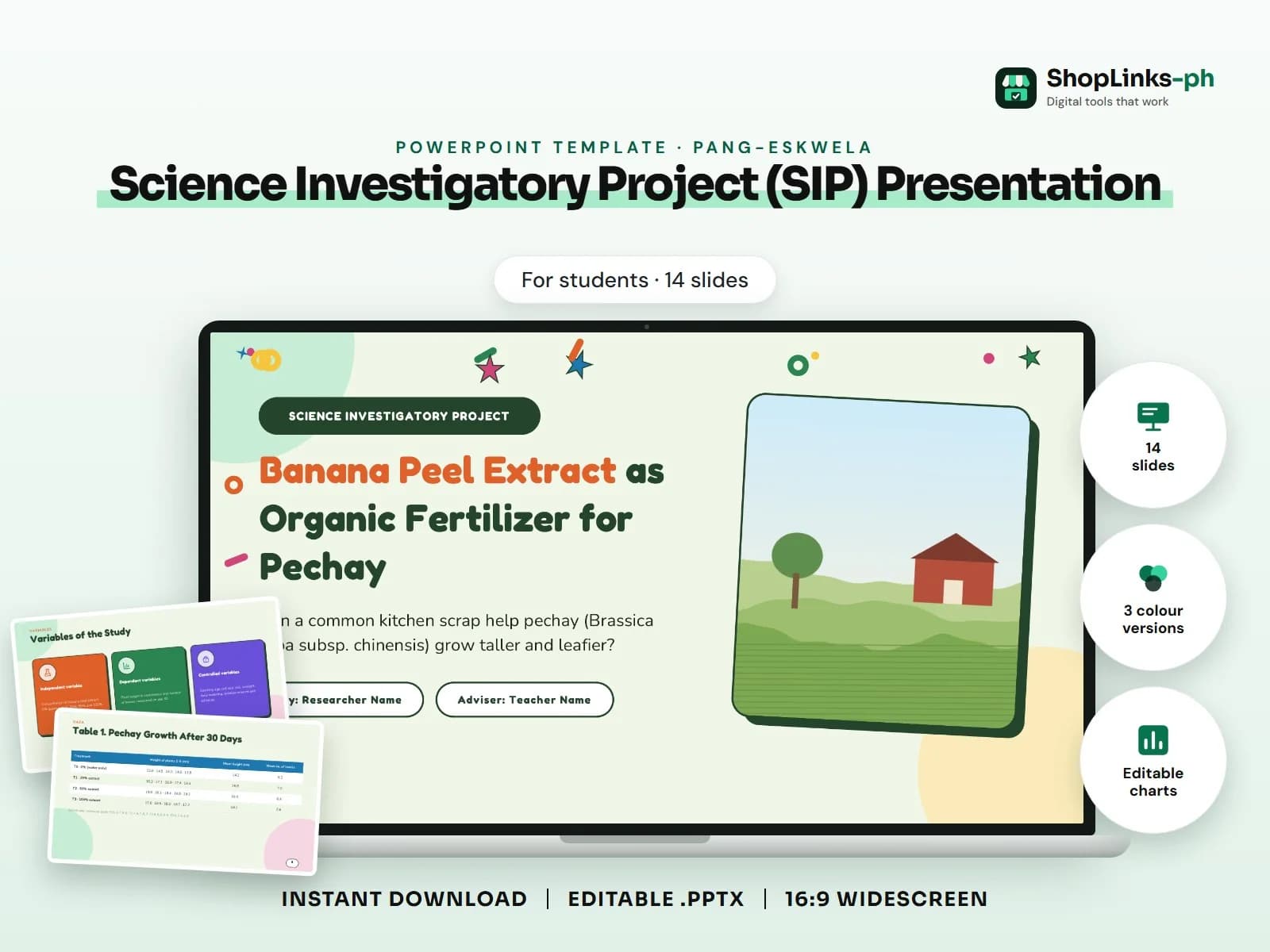Click the yellow coin shape in the slide corner

click(266, 360)
